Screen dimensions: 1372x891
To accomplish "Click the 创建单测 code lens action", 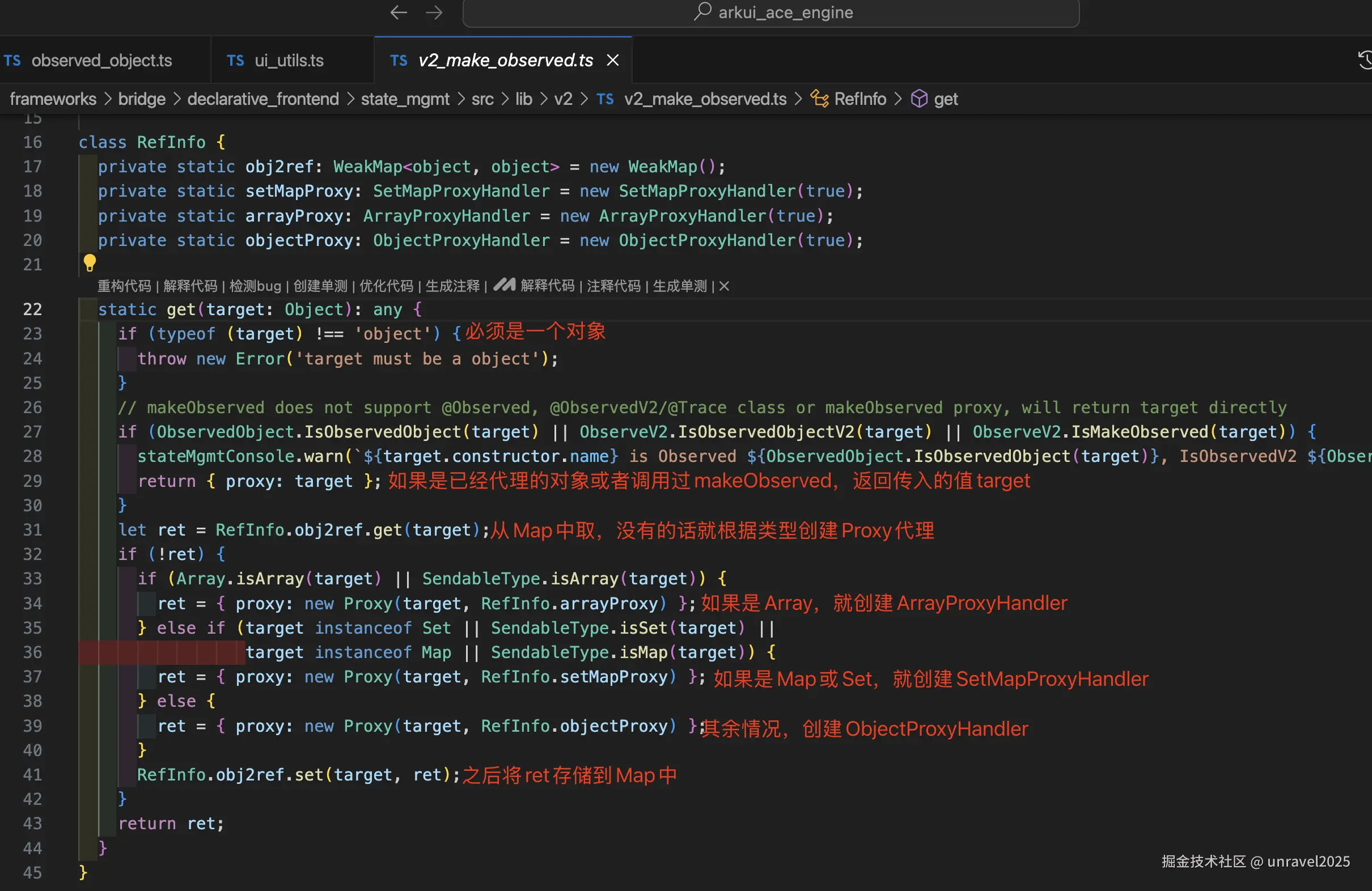I will (320, 286).
